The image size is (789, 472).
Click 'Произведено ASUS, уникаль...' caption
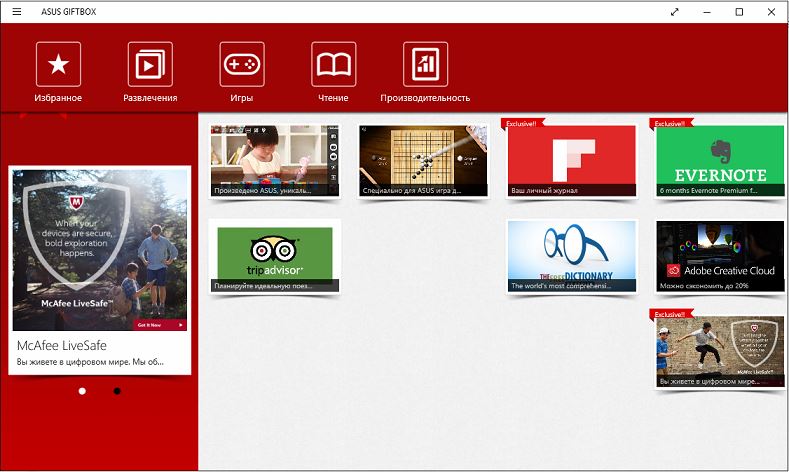pos(263,191)
